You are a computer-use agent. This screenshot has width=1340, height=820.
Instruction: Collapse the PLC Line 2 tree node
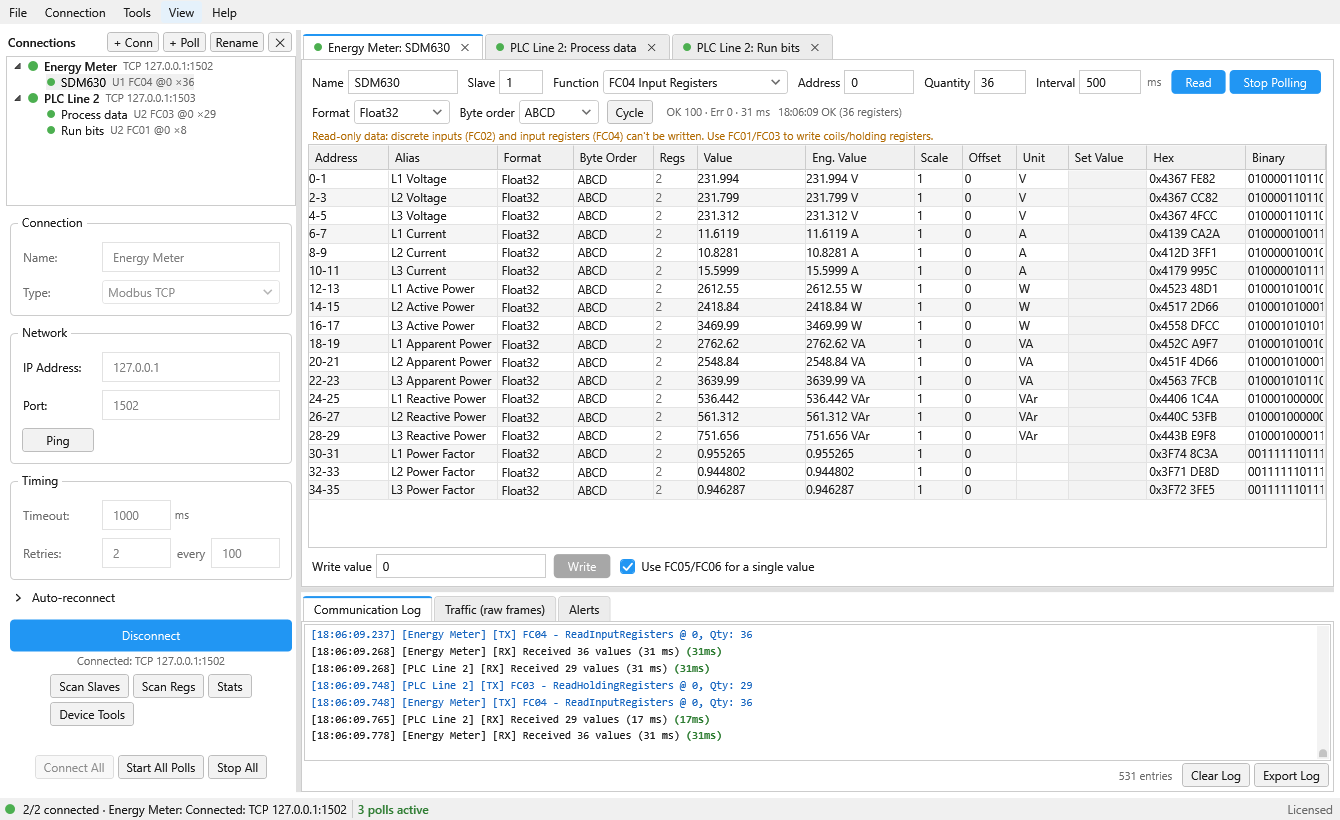pyautogui.click(x=17, y=99)
